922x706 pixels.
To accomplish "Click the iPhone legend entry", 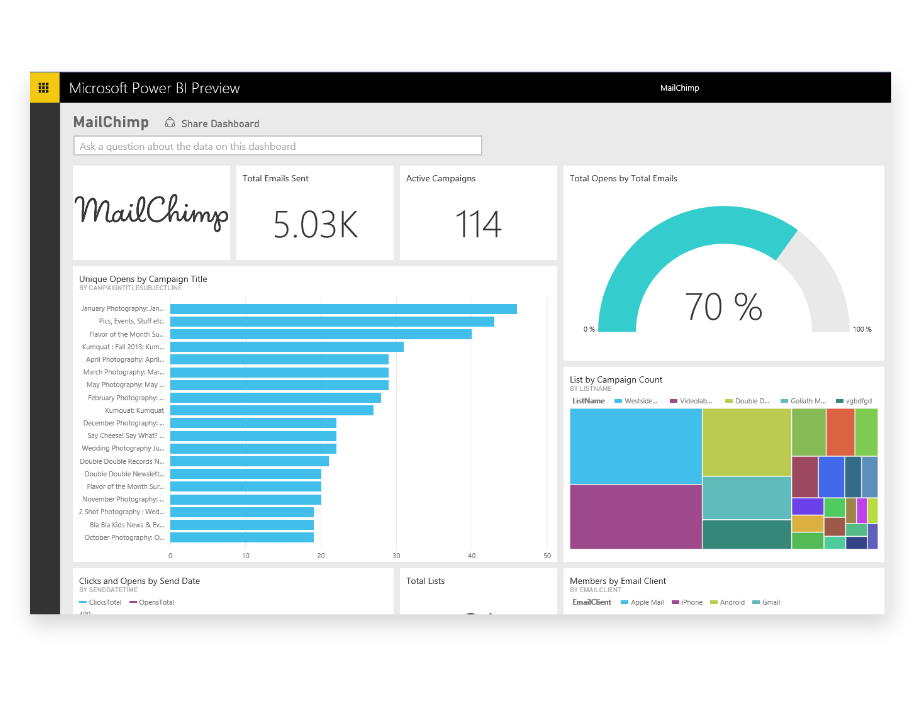I will (687, 602).
